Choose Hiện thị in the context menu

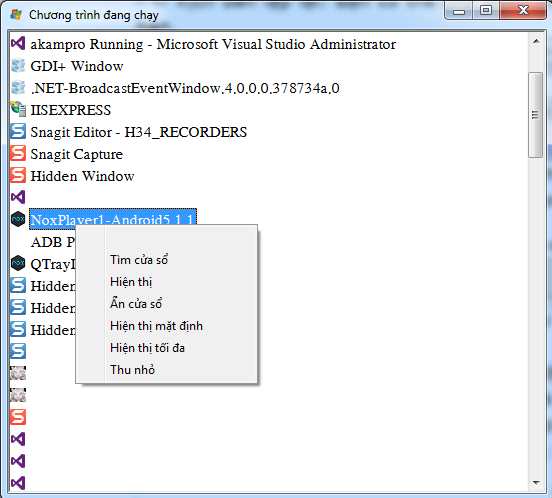131,282
